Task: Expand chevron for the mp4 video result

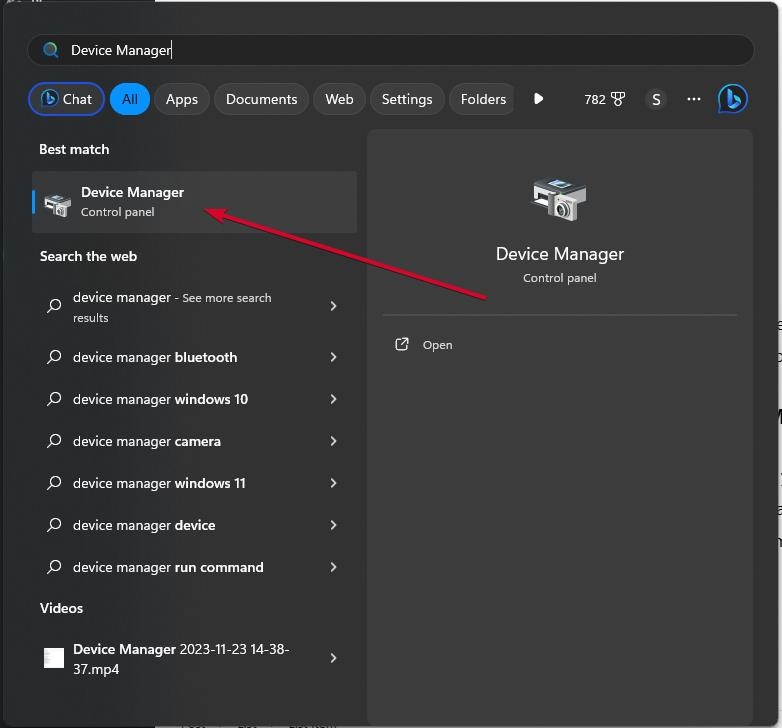Action: tap(334, 658)
